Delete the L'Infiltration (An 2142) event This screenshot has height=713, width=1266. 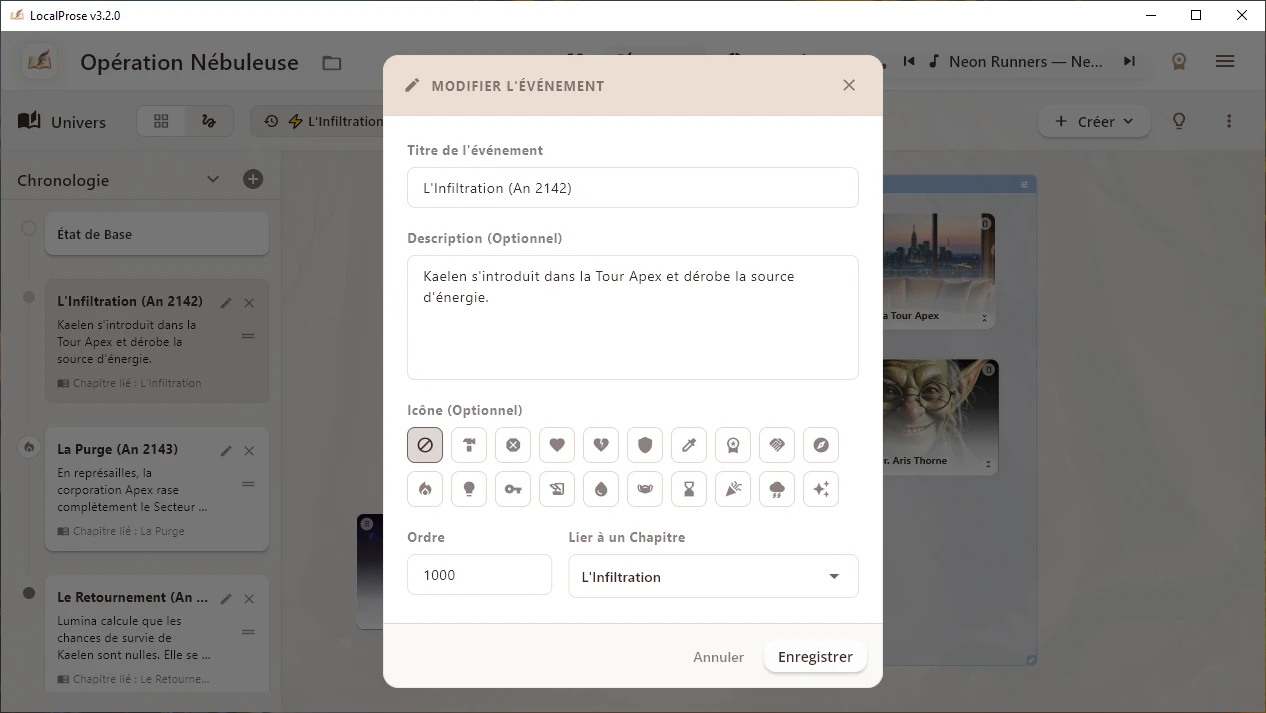tap(249, 303)
